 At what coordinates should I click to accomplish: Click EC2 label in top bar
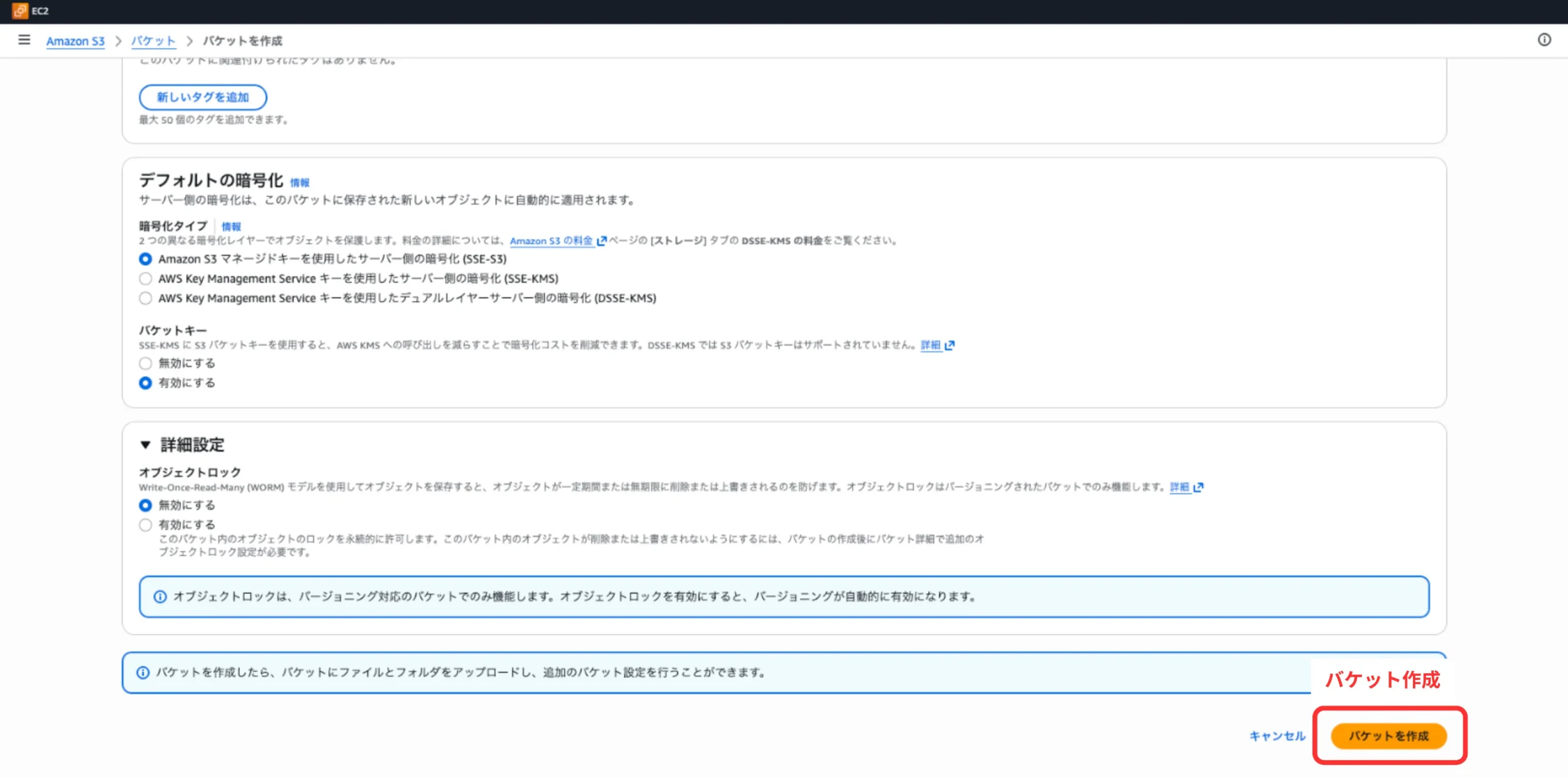40,11
